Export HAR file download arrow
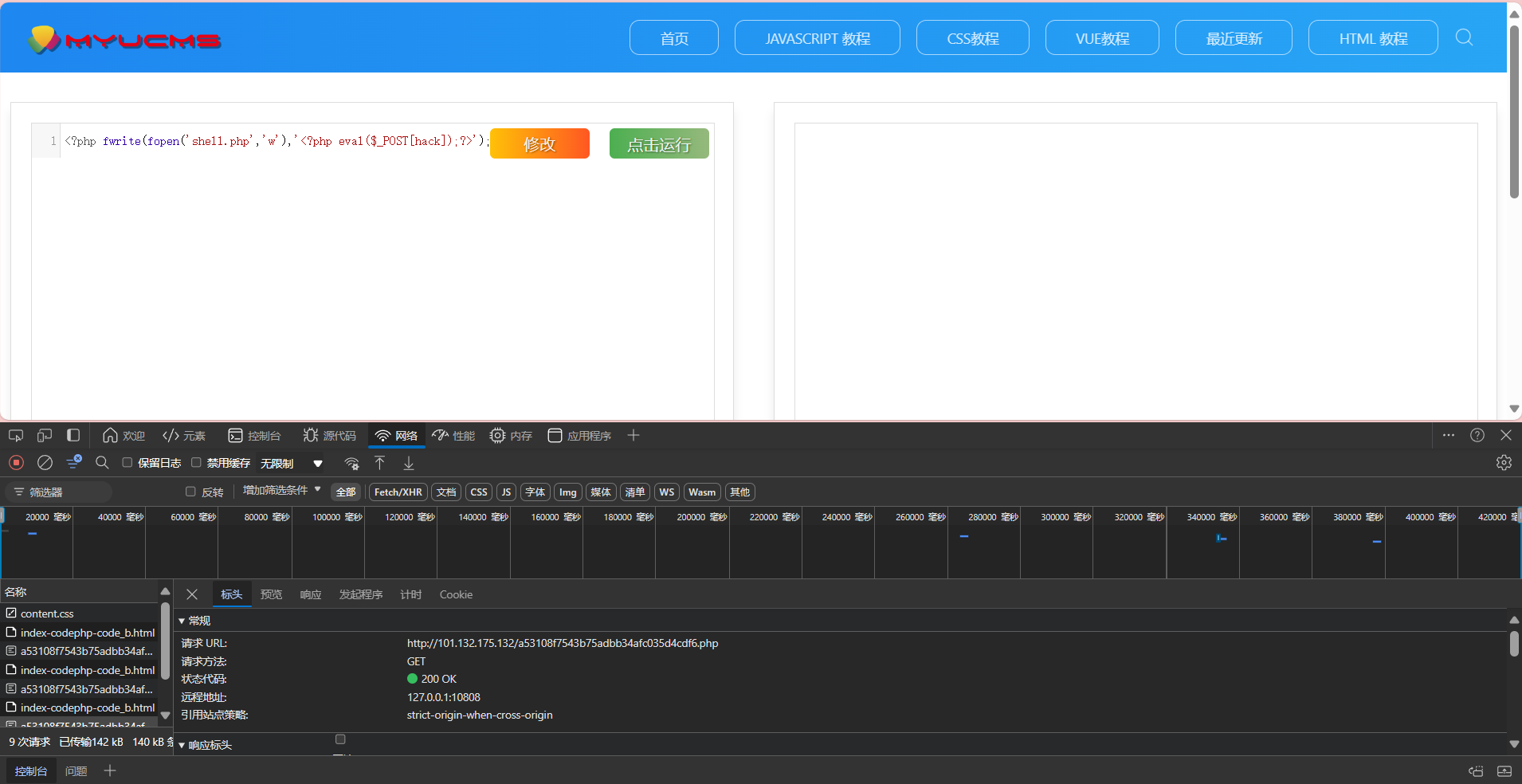This screenshot has height=784, width=1522. coord(409,463)
